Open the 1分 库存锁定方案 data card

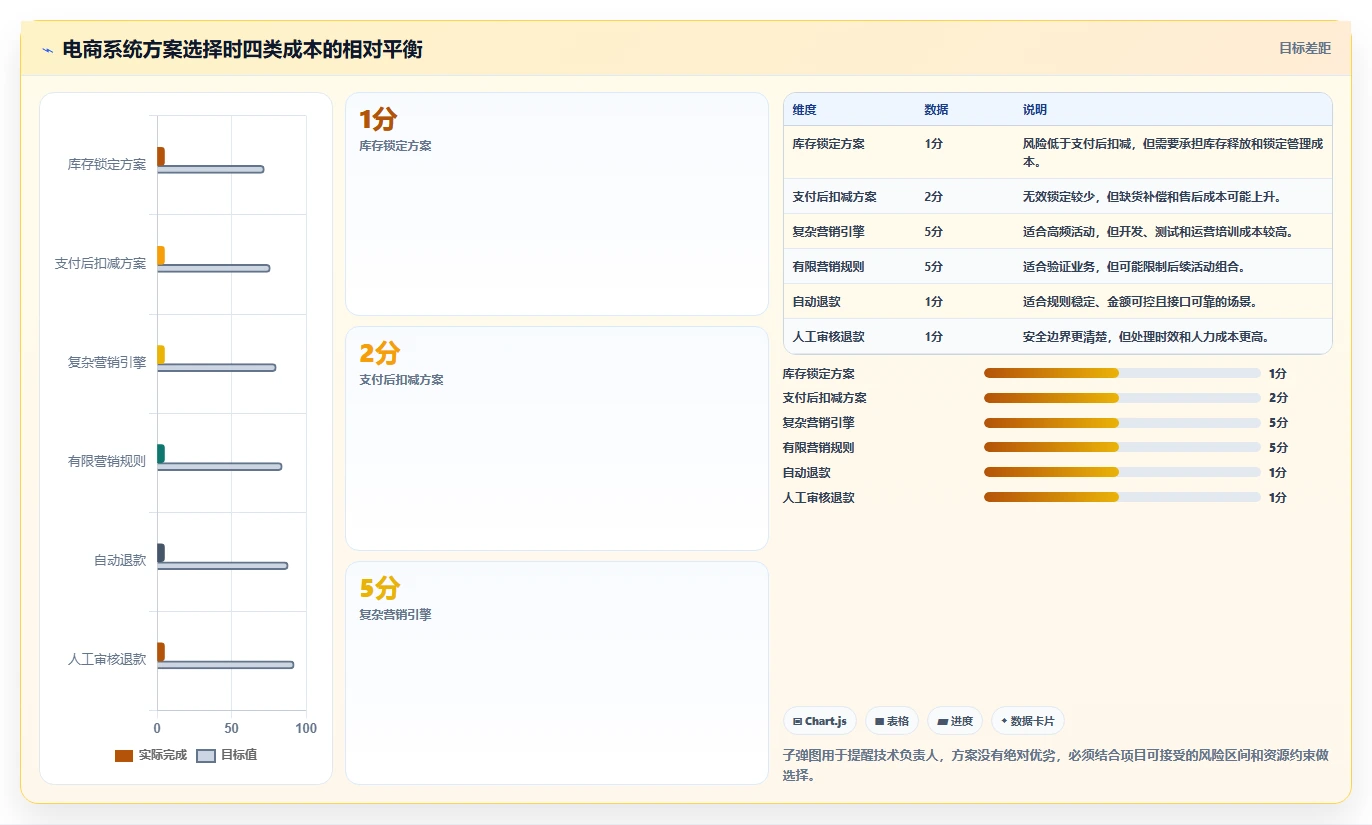pyautogui.click(x=557, y=204)
